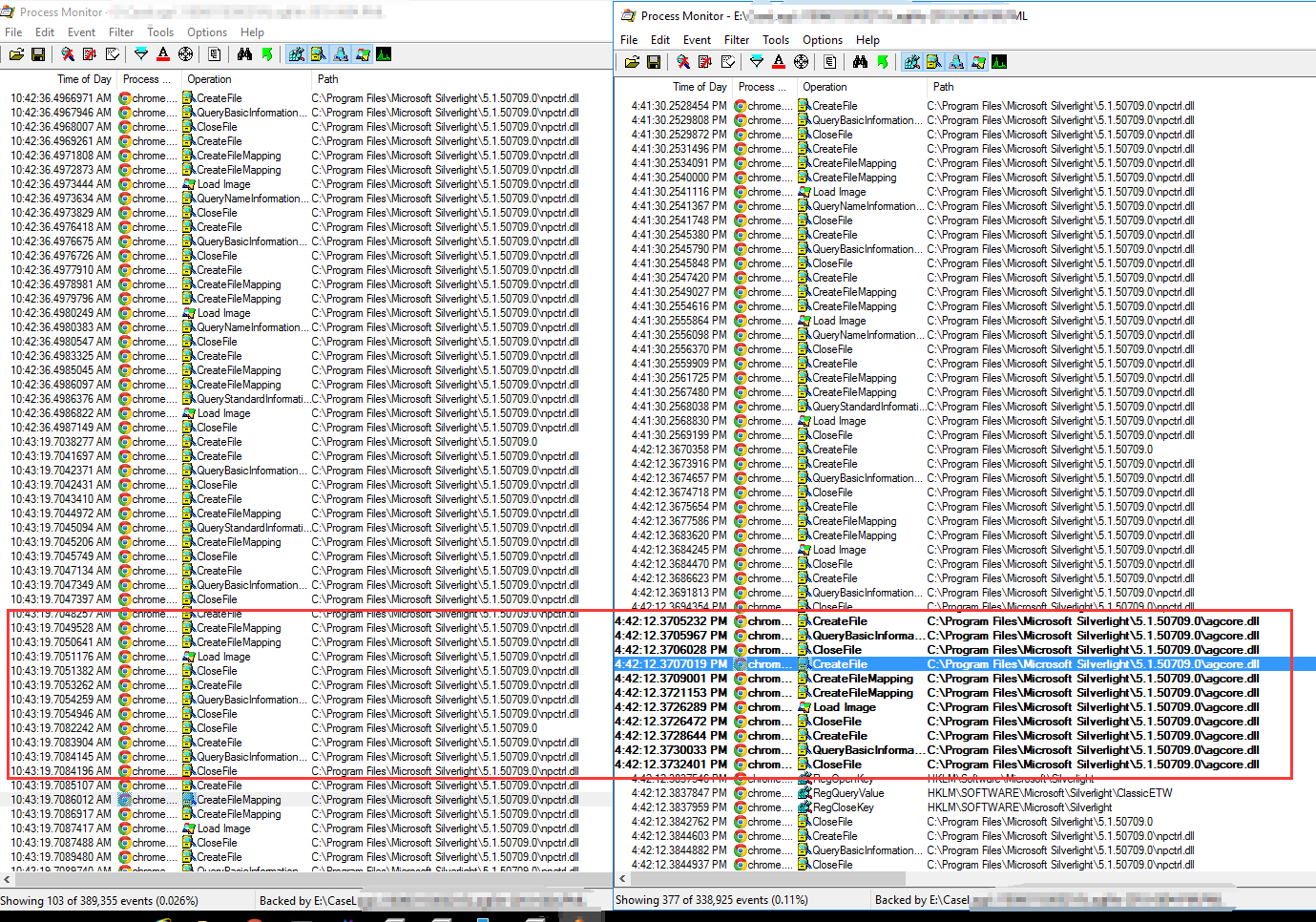
Task: Select Load Image row at 10:42:36.4973444 AM
Action: 305,184
